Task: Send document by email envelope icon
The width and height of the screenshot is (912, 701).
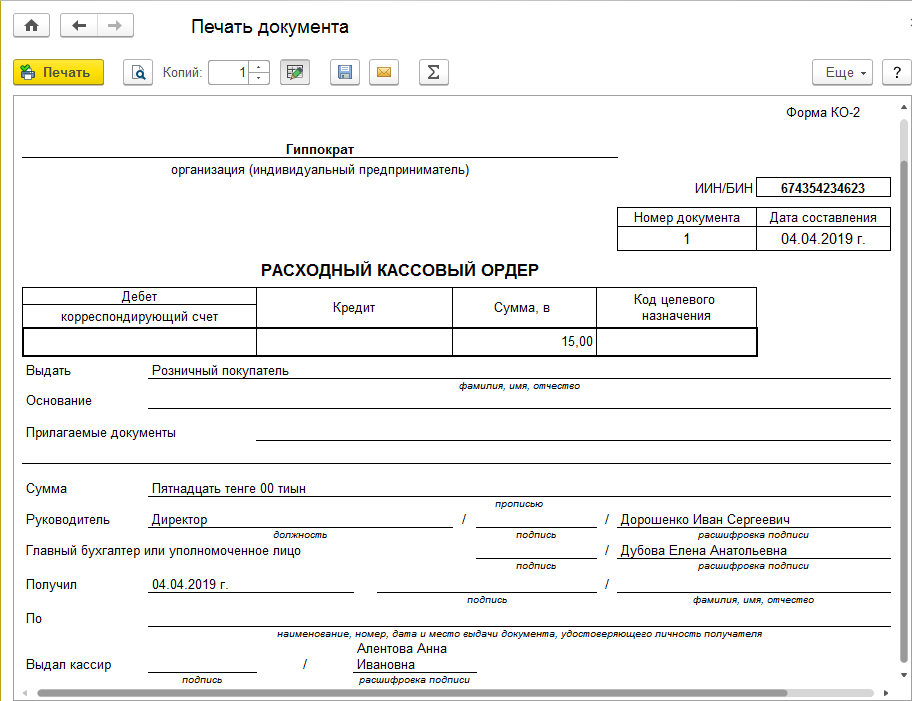Action: coord(384,73)
